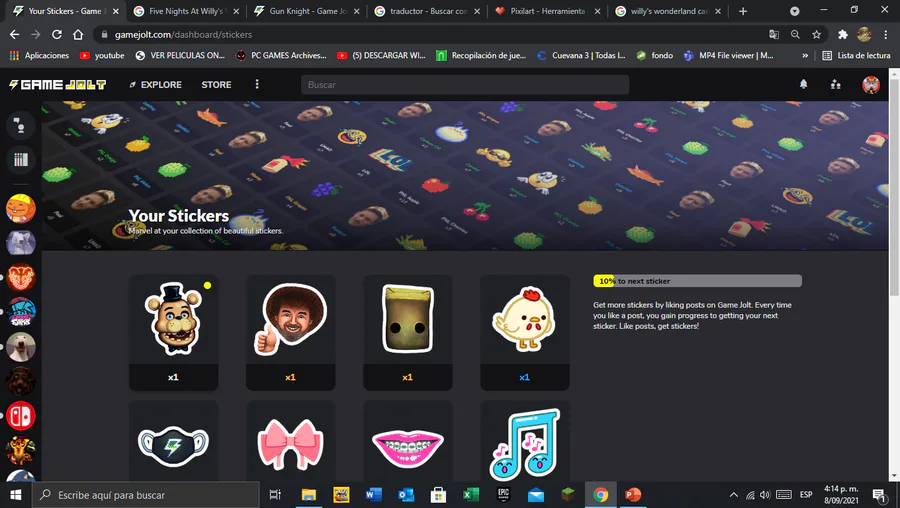Show hidden system tray icons

coord(734,495)
